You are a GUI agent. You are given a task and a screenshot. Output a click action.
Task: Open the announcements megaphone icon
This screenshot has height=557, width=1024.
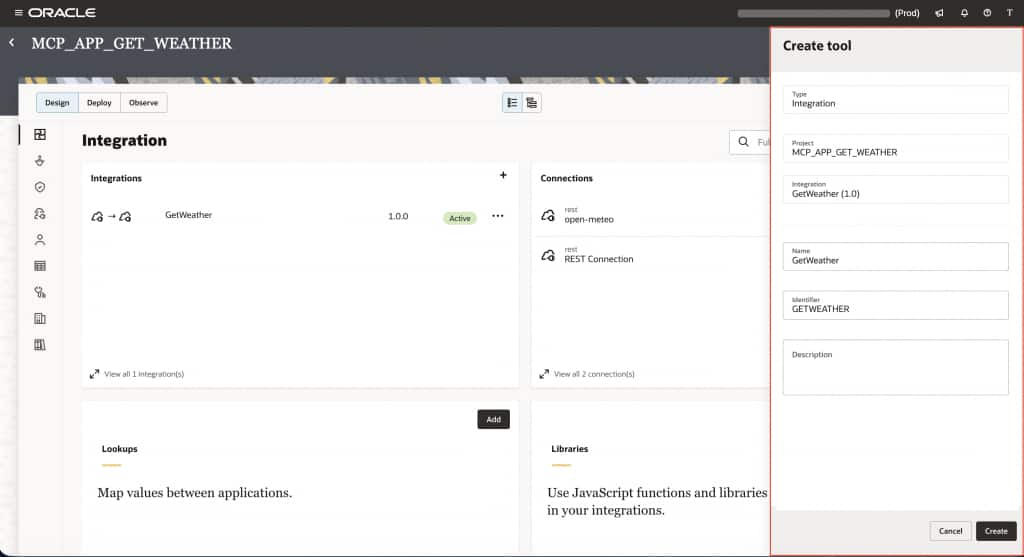point(939,12)
